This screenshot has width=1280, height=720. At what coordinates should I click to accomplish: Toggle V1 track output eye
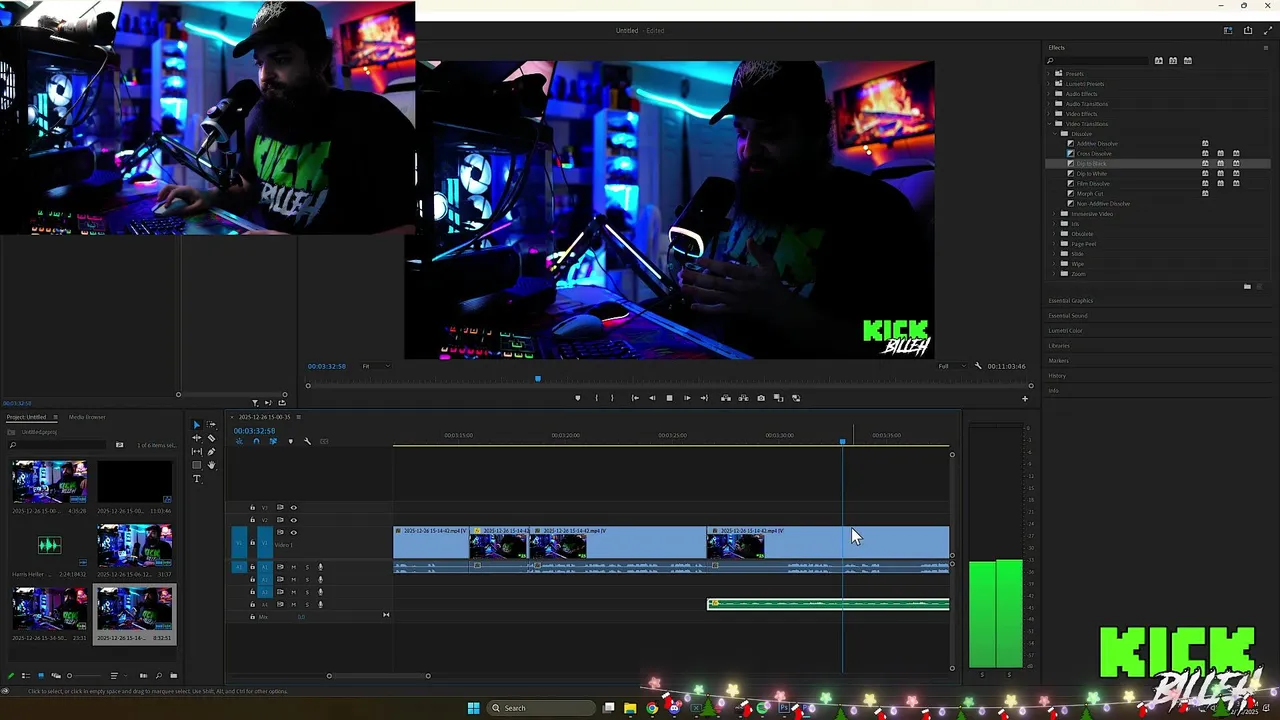pyautogui.click(x=293, y=532)
